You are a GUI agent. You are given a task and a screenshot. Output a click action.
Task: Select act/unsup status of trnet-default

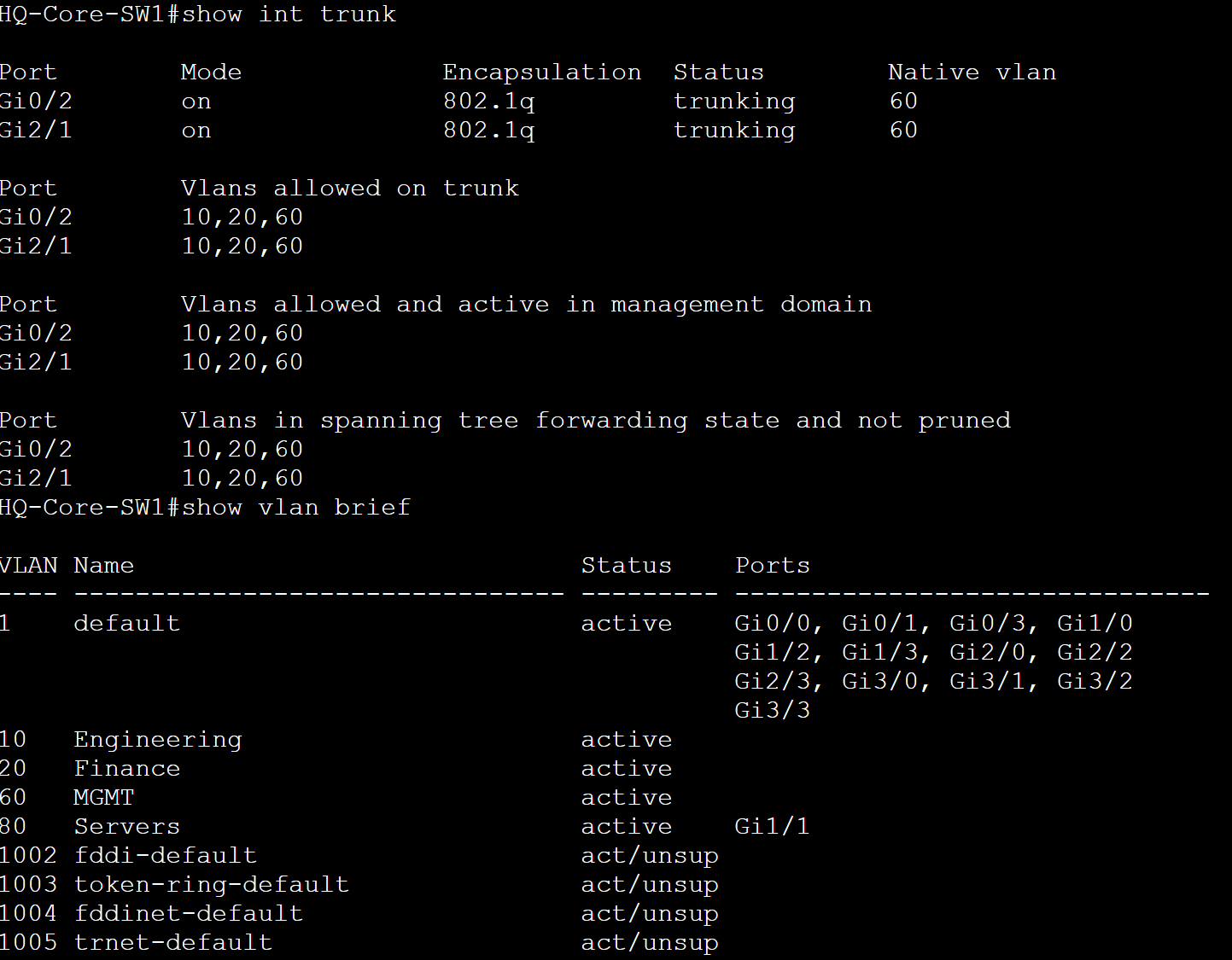650,943
